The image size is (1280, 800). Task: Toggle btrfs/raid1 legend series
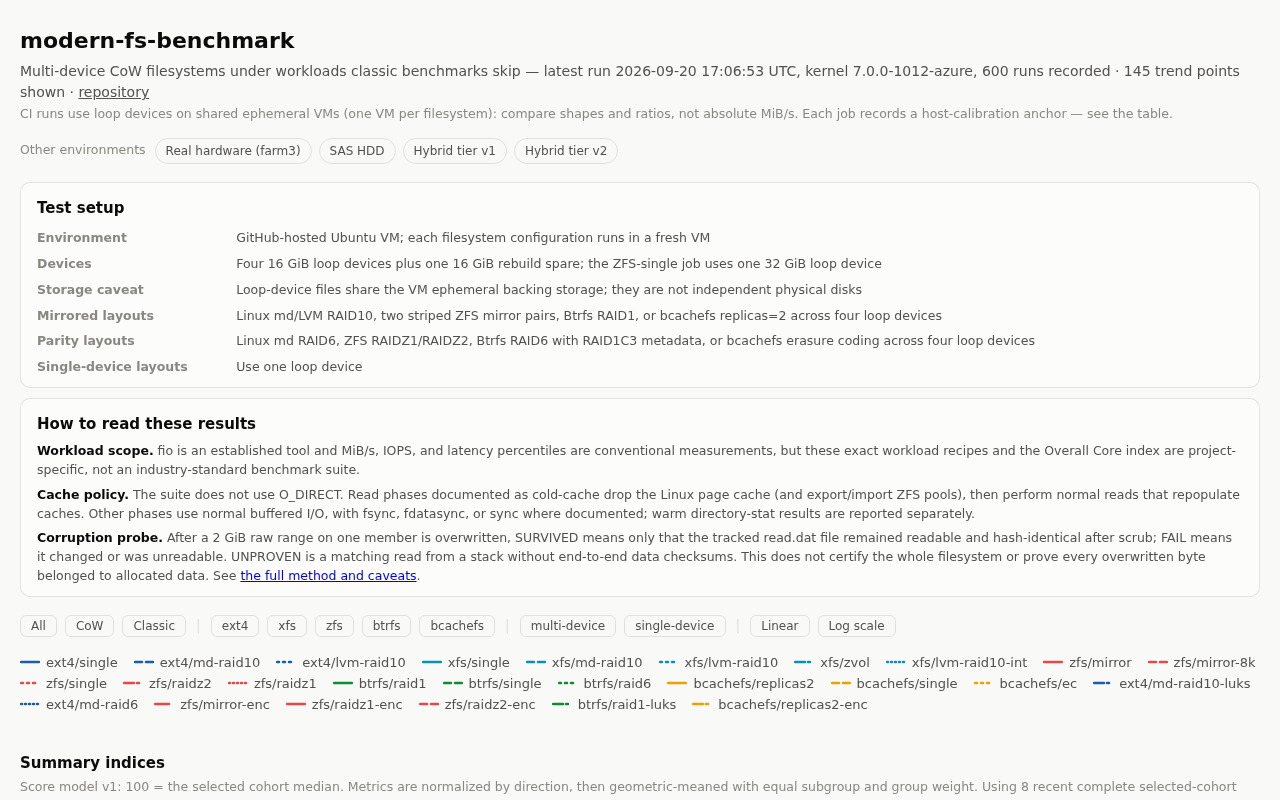click(x=380, y=683)
